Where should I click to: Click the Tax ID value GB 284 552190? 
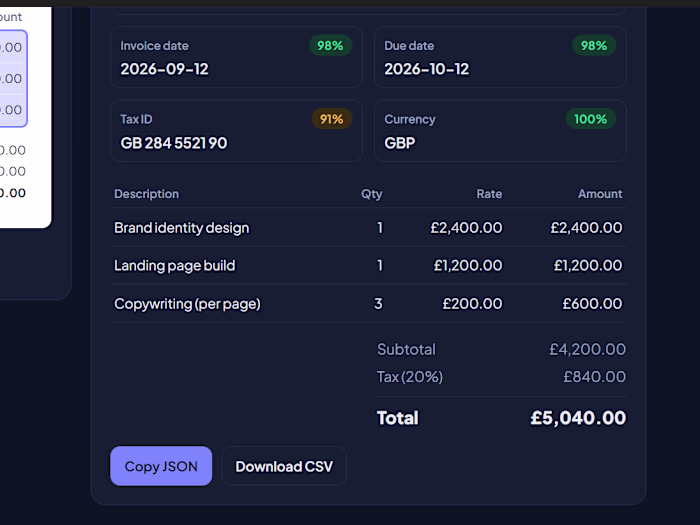point(174,143)
